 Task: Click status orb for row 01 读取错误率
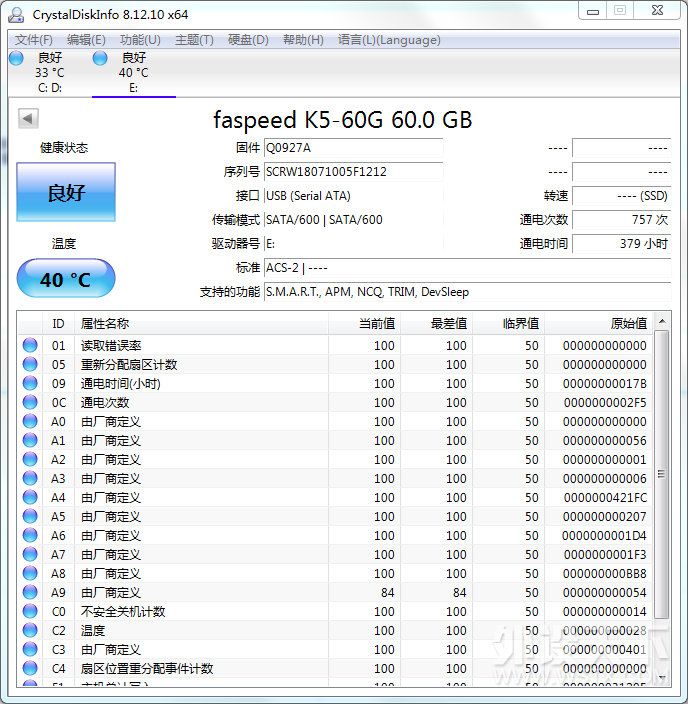[x=30, y=345]
